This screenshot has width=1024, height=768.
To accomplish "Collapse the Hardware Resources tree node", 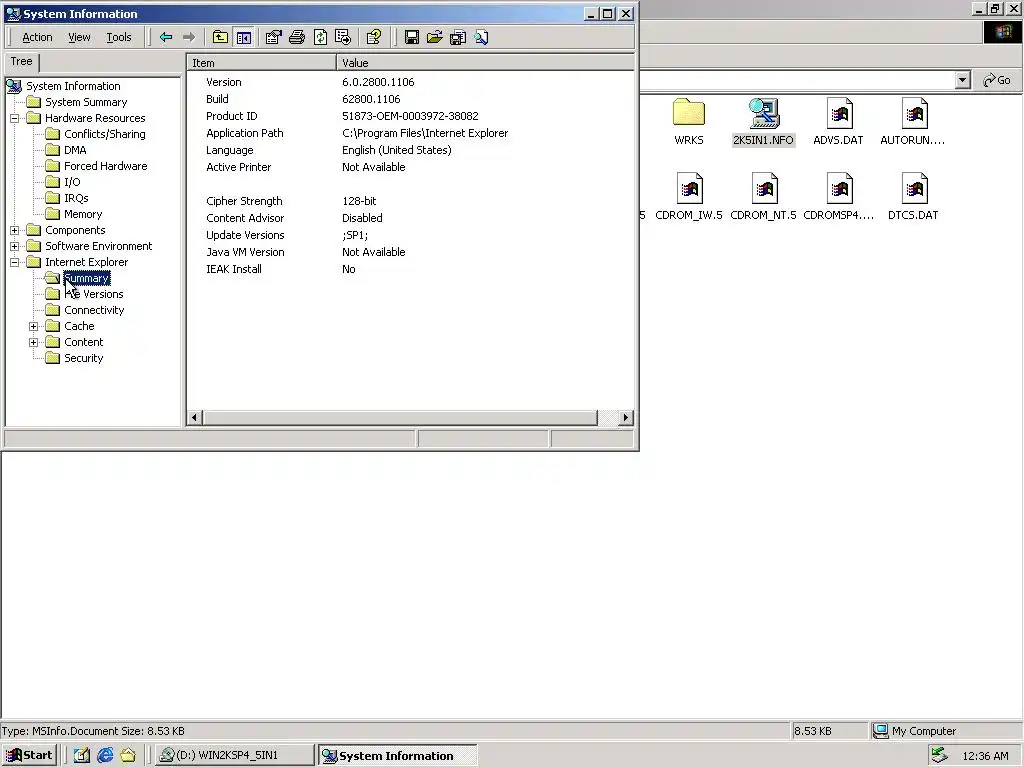I will click(x=14, y=118).
